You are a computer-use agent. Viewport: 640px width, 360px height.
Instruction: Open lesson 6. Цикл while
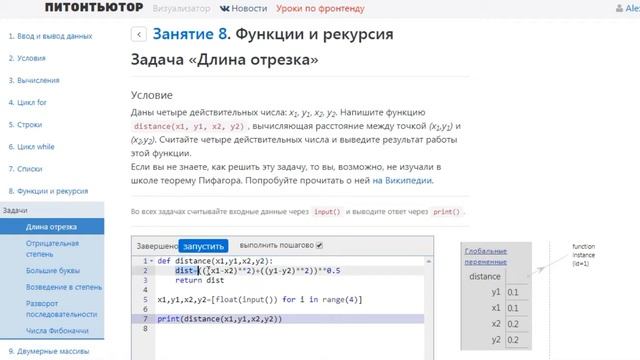point(31,147)
